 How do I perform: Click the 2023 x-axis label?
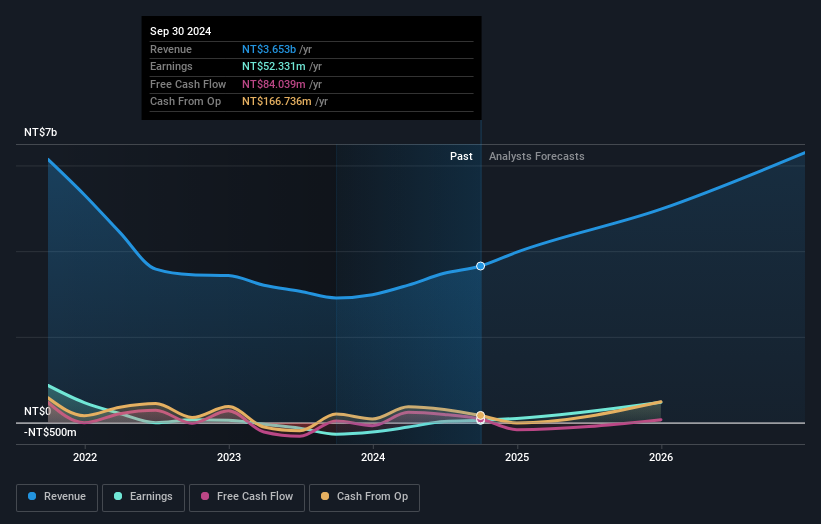229,457
